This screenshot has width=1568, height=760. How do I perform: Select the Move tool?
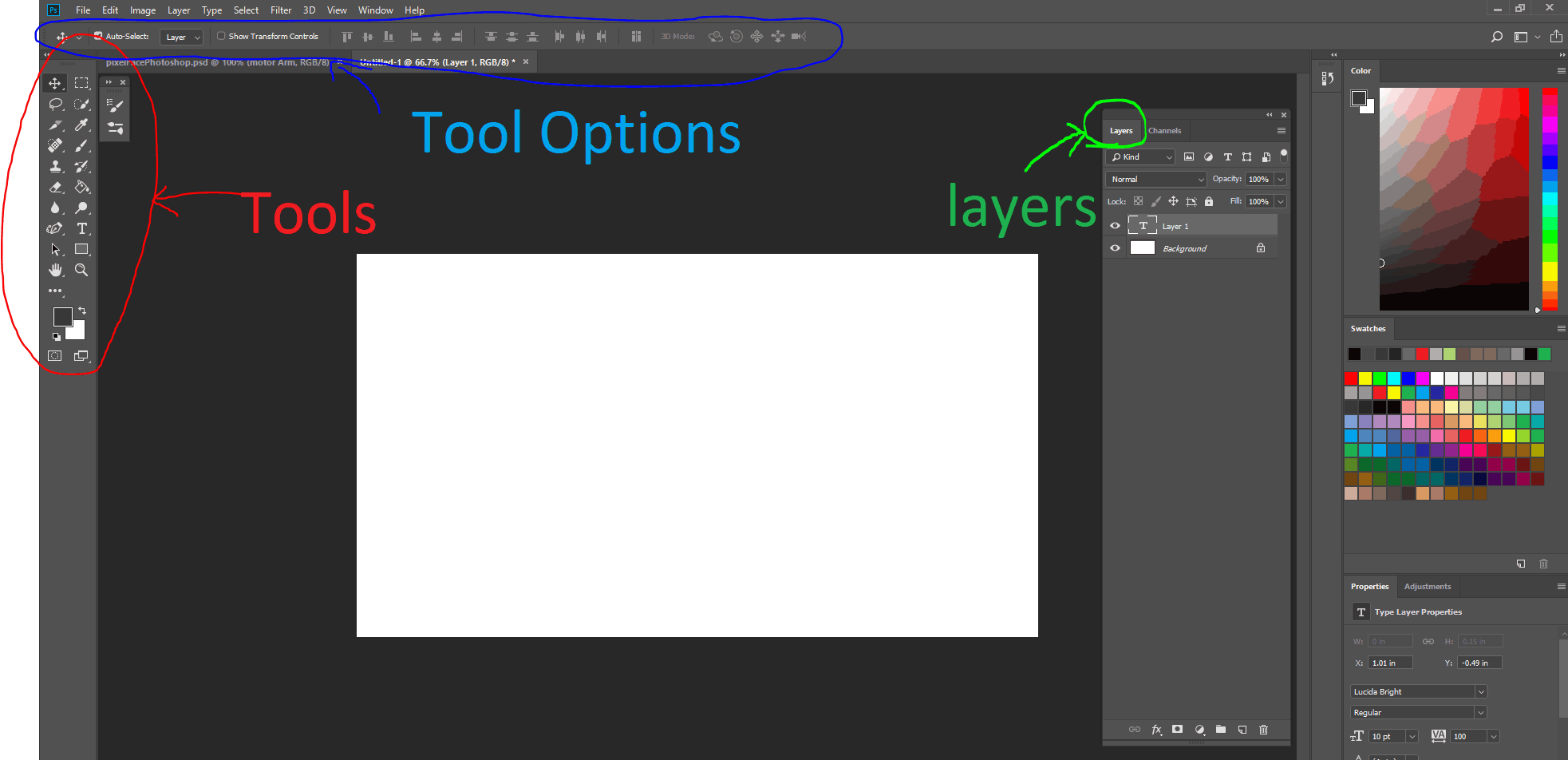point(55,83)
